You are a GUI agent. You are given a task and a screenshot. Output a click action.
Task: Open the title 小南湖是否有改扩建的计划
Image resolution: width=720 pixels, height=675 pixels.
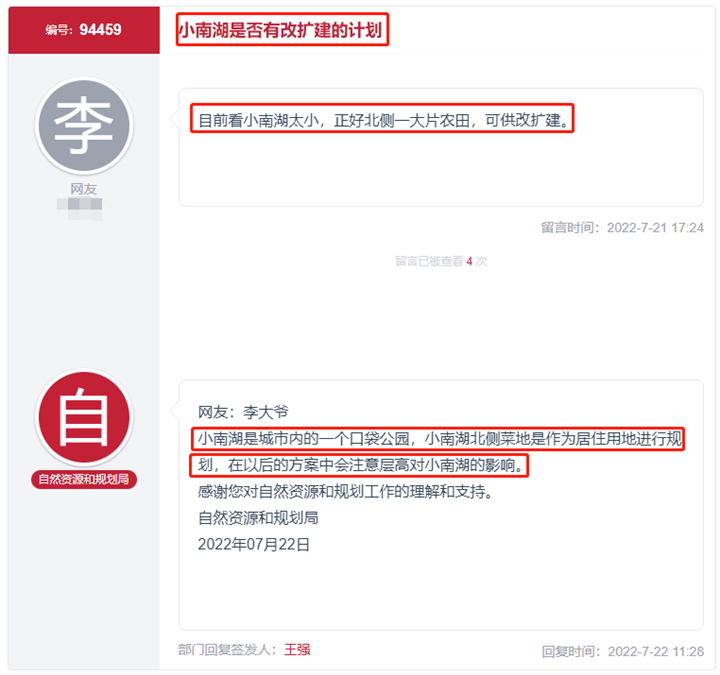click(x=280, y=31)
